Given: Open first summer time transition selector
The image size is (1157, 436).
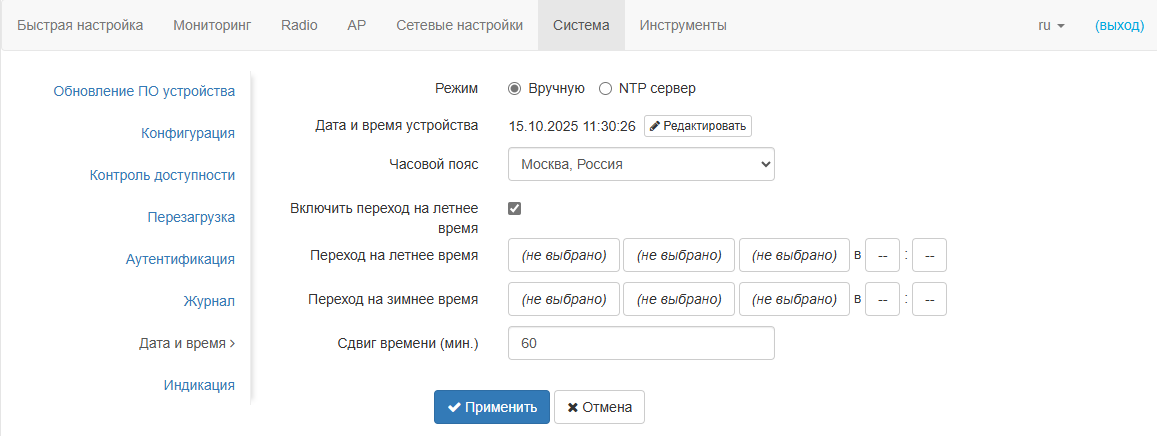Looking at the screenshot, I should tap(564, 255).
